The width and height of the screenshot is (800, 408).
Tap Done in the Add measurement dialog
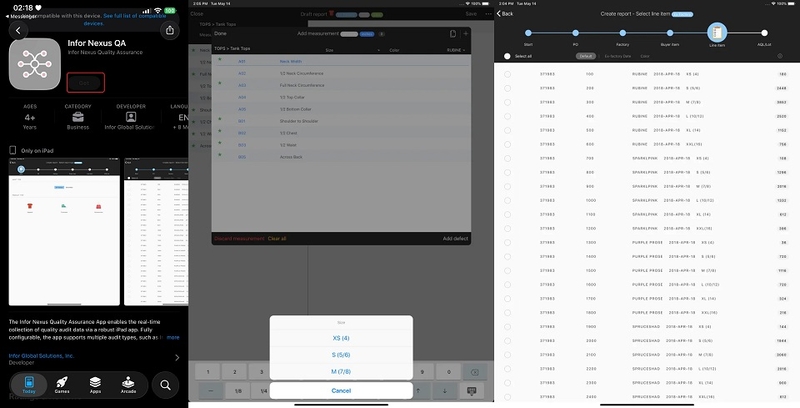[220, 34]
